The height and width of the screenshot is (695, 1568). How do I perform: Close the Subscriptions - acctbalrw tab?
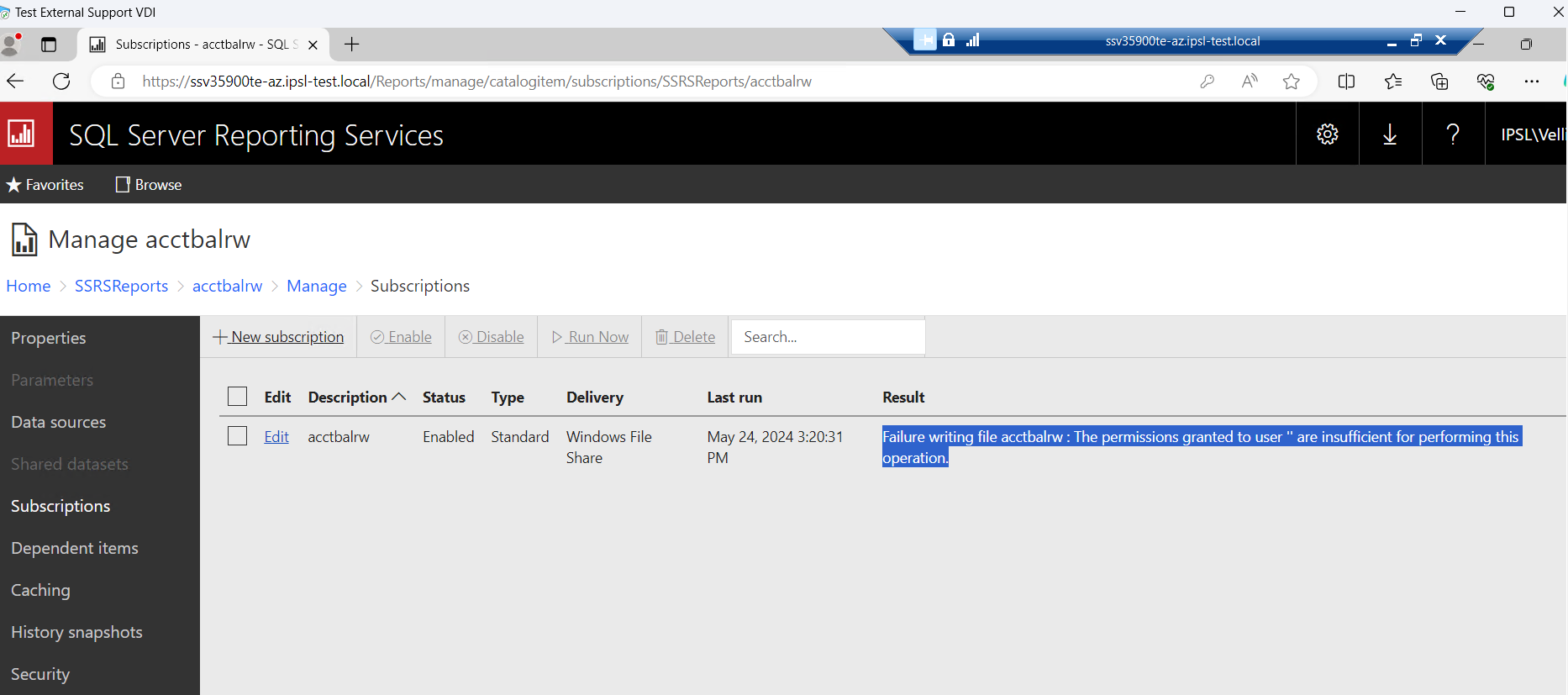click(x=313, y=45)
